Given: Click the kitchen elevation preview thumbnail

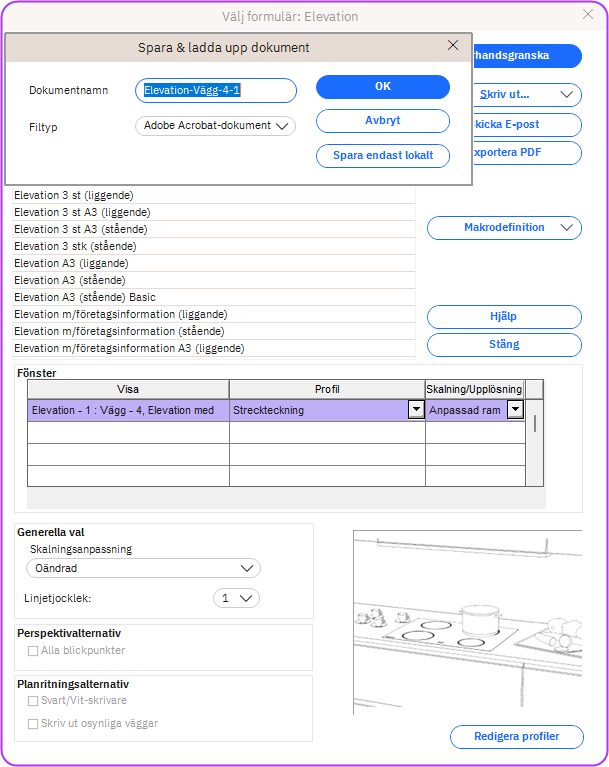Looking at the screenshot, I should tap(467, 622).
